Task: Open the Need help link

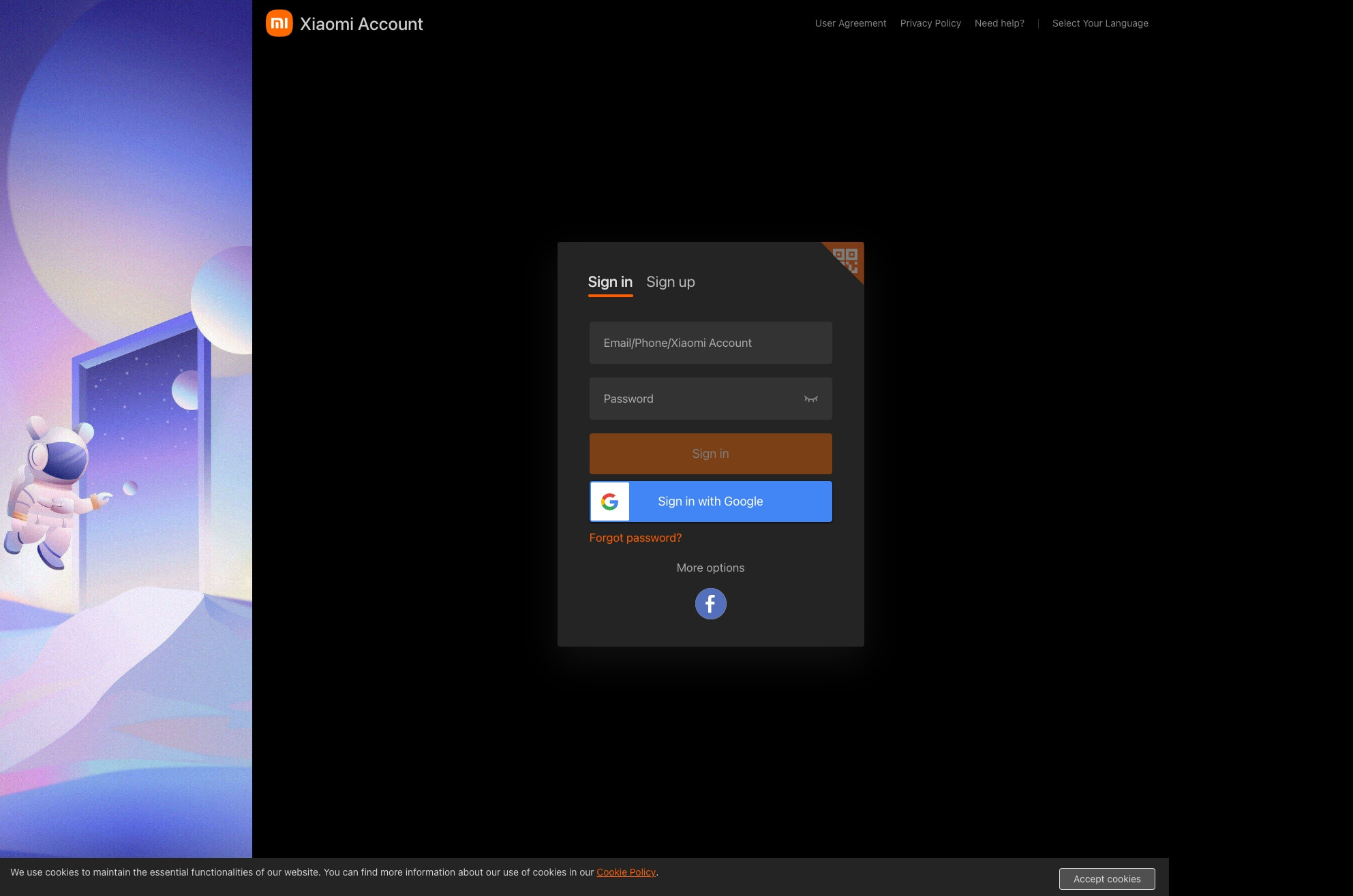Action: (999, 23)
